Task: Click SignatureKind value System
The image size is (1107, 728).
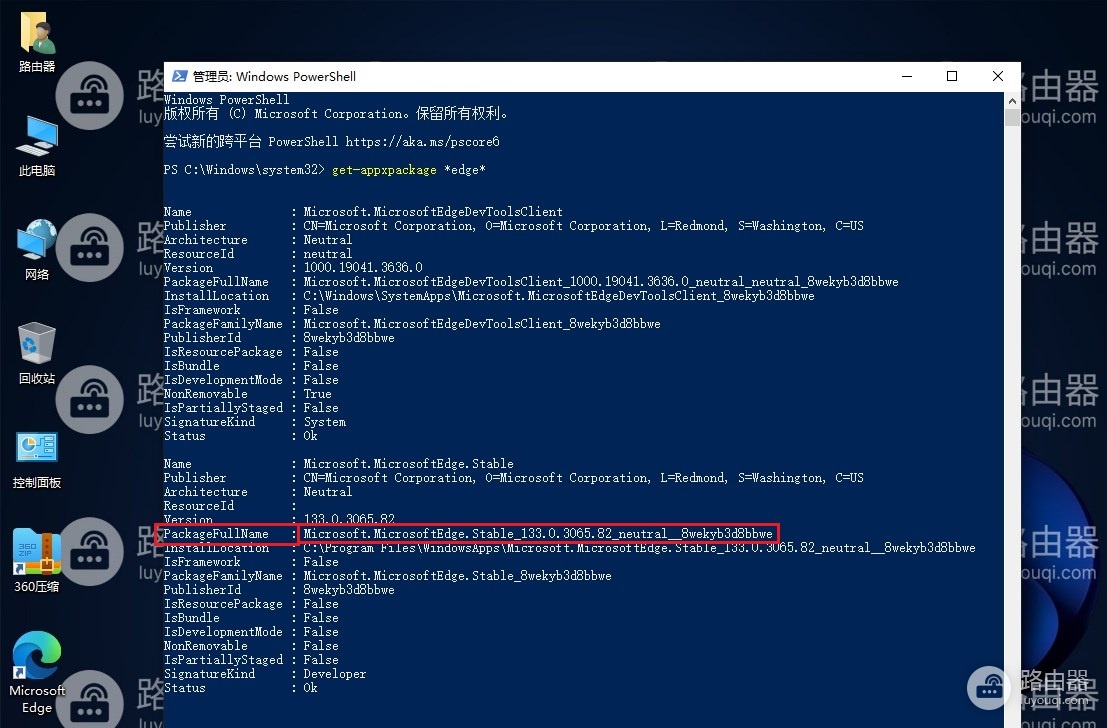Action: 325,422
